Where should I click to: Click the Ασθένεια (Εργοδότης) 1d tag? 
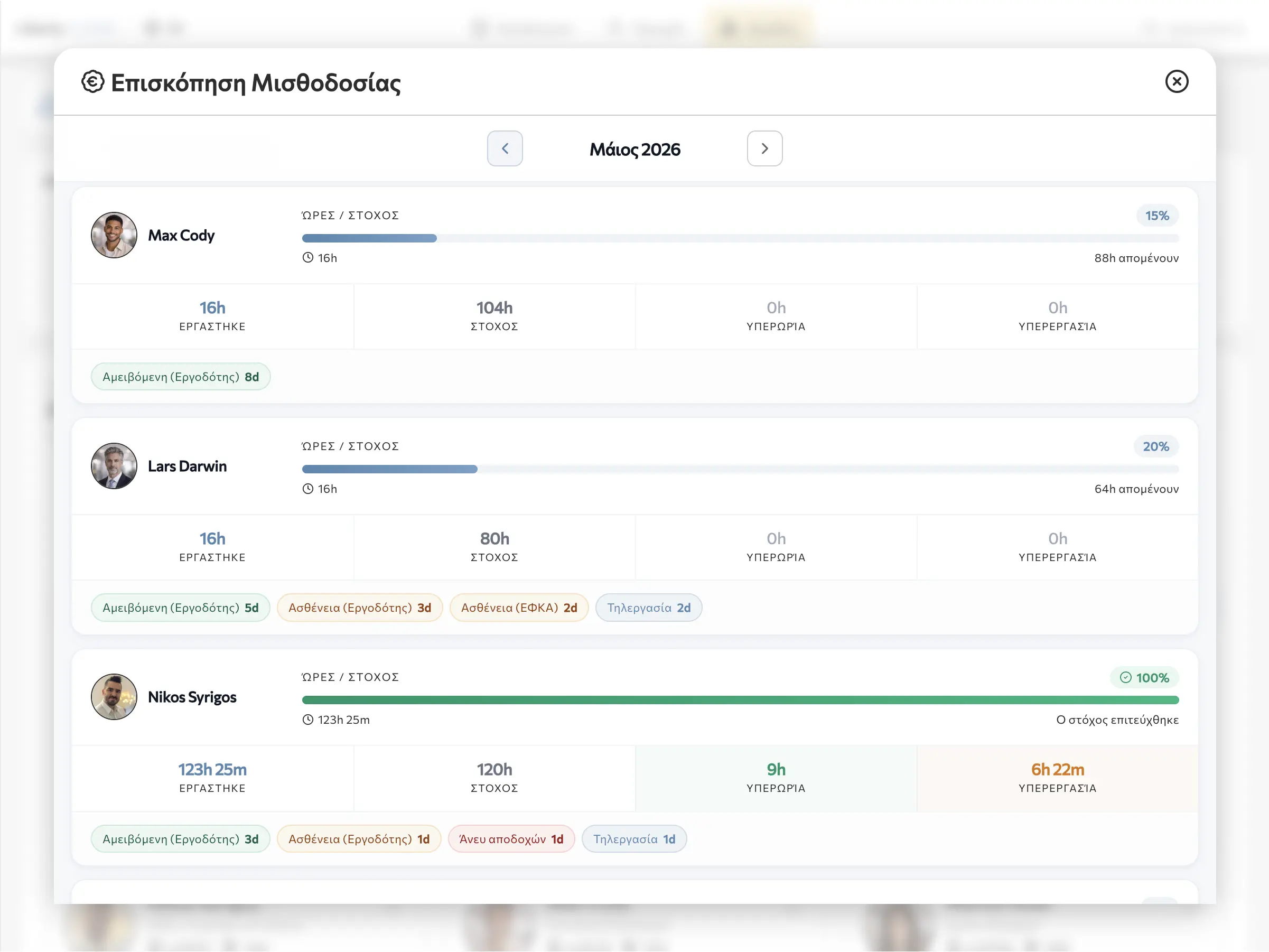(x=359, y=839)
